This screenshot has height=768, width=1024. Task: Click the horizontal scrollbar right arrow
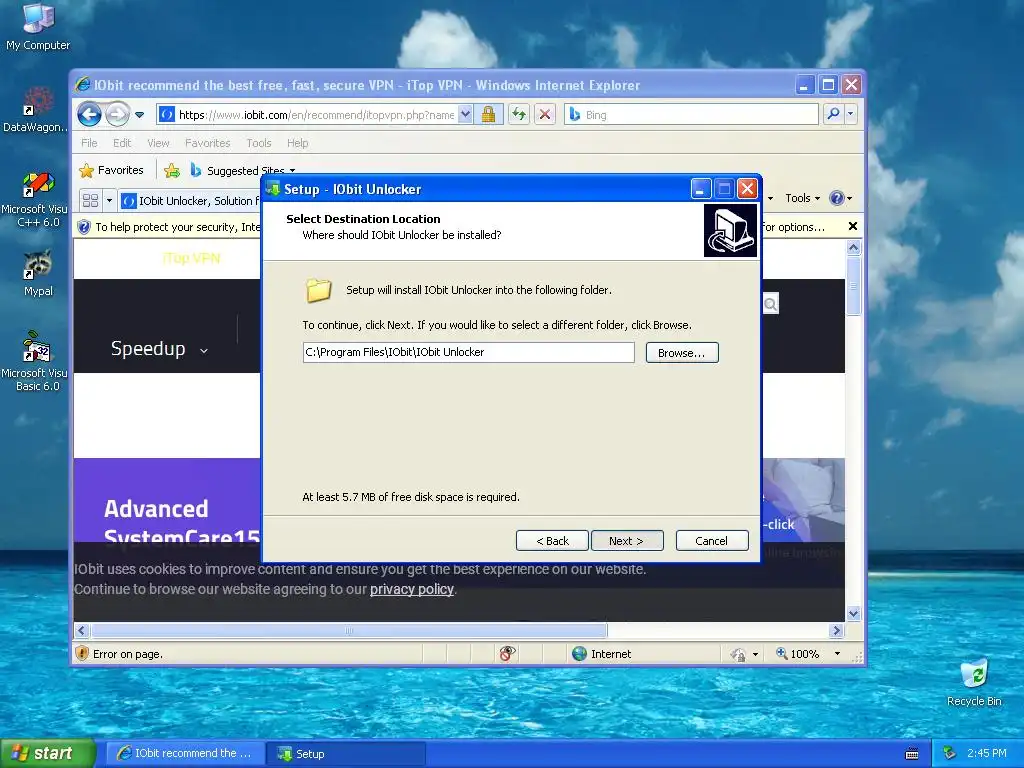tap(837, 630)
